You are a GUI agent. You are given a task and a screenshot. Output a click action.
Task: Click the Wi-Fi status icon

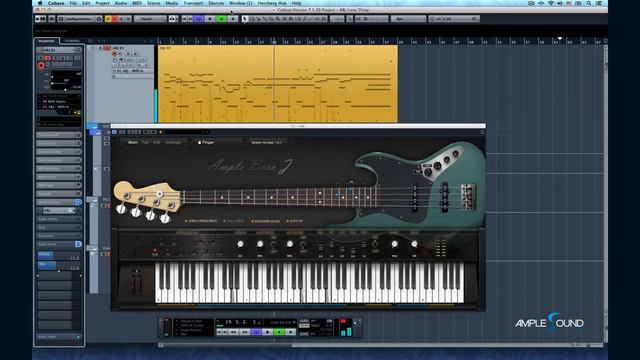[551, 3]
